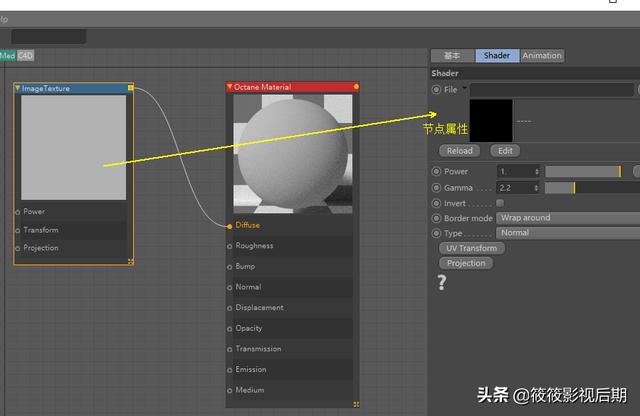Viewport: 640px width, 416px height.
Task: Open the UV Transform button
Action: pyautogui.click(x=472, y=248)
